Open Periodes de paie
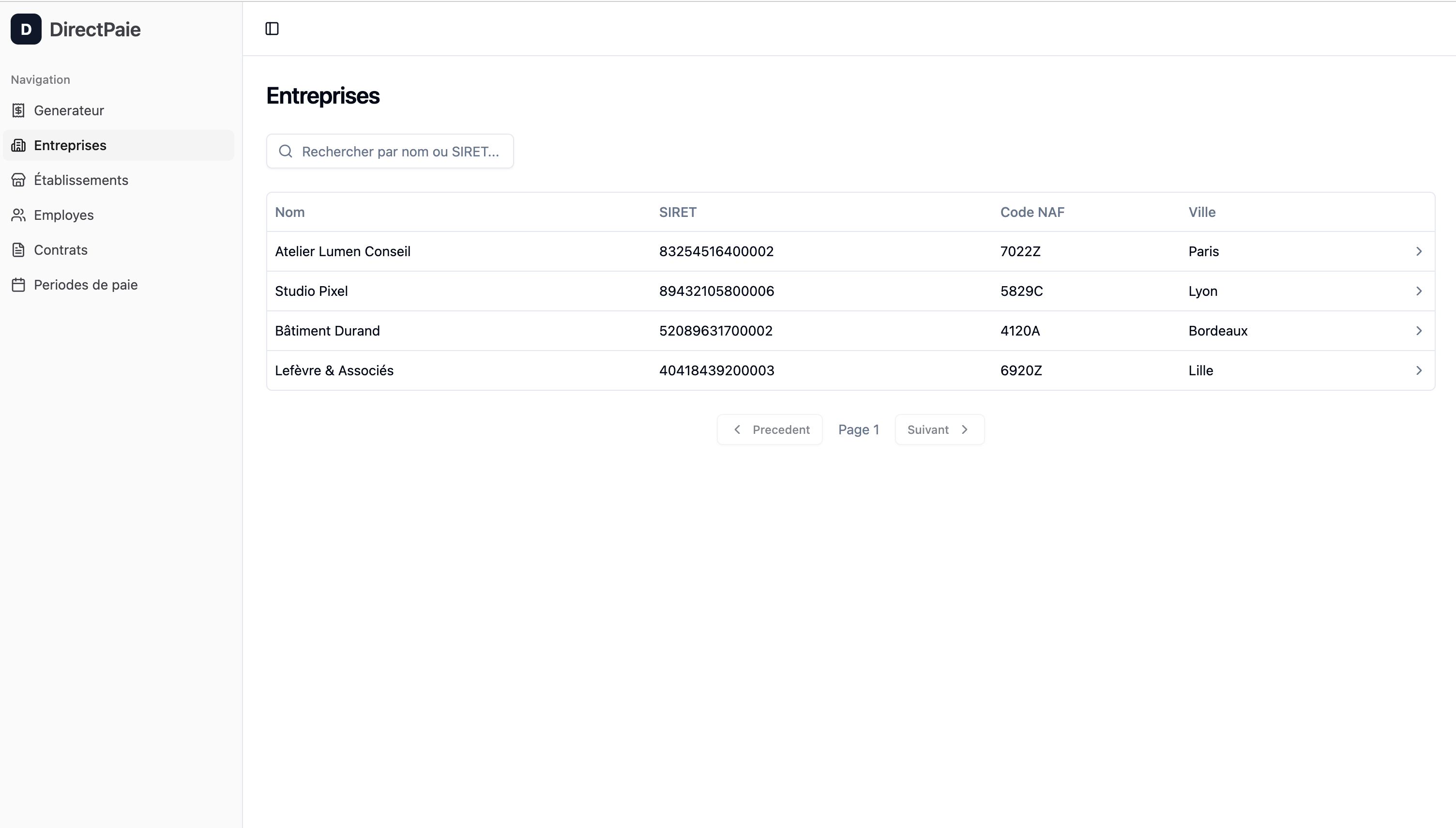The width and height of the screenshot is (1456, 828). pos(118,285)
